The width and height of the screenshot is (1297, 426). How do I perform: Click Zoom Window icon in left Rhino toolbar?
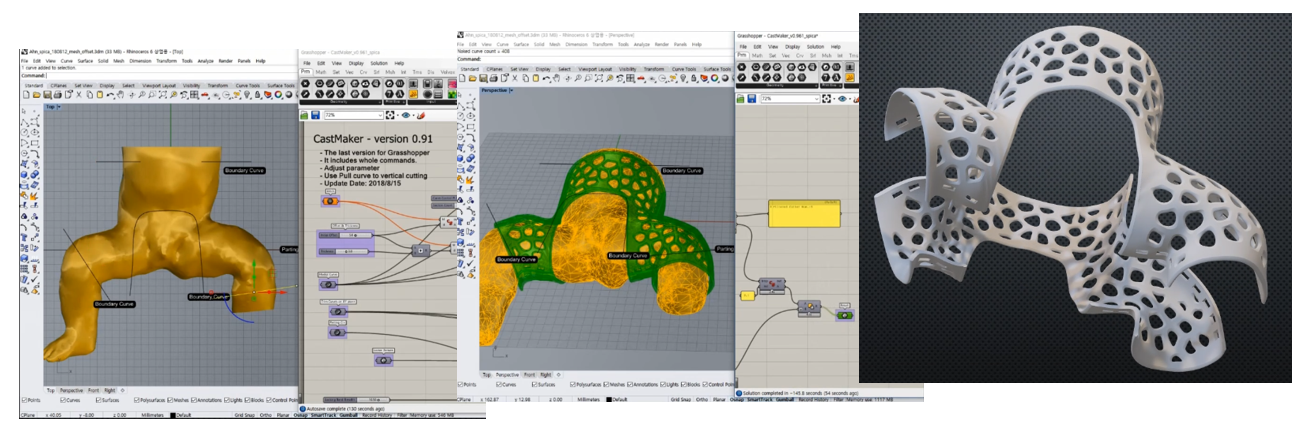[151, 95]
